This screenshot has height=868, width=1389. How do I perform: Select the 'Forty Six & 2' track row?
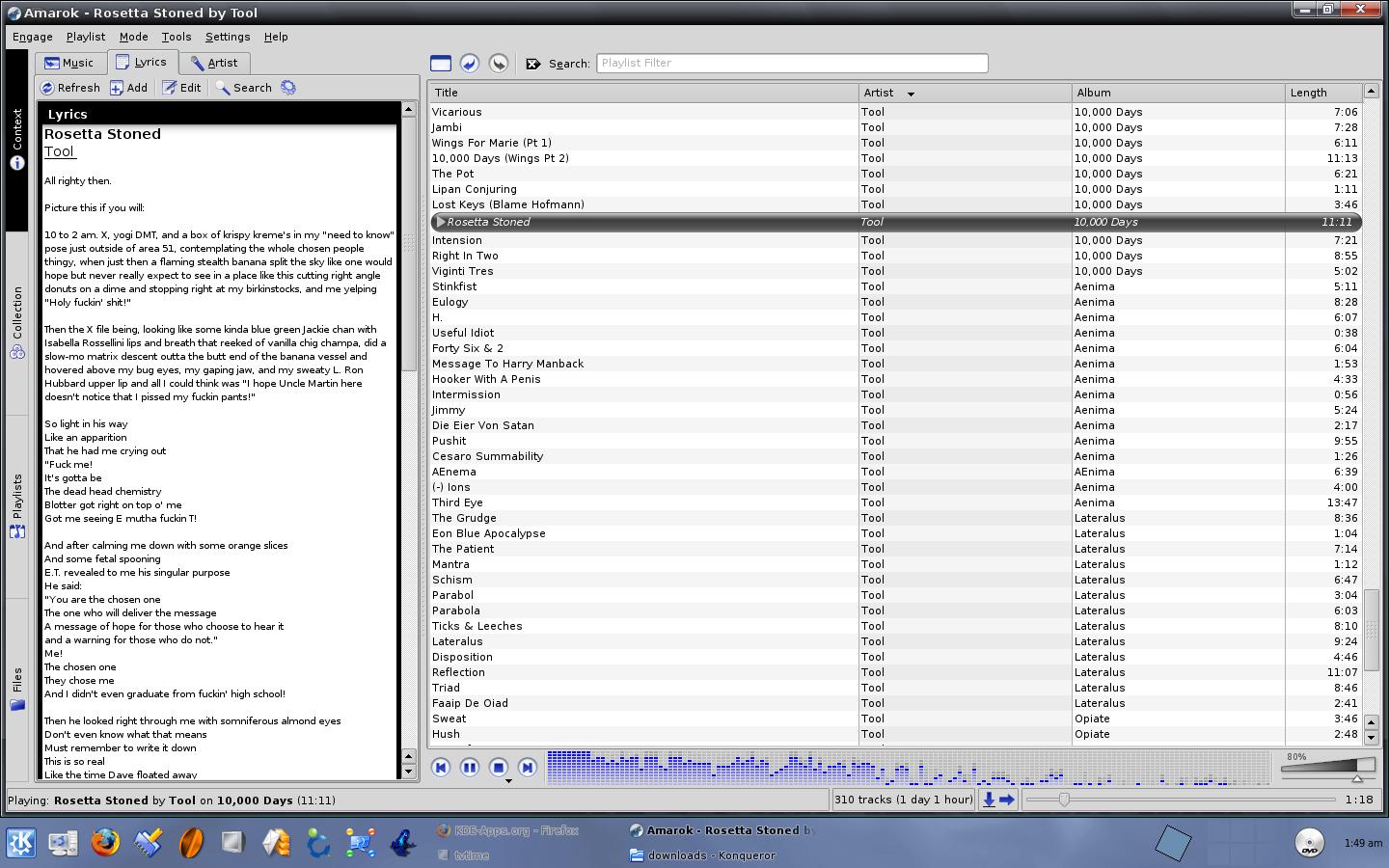[x=896, y=348]
